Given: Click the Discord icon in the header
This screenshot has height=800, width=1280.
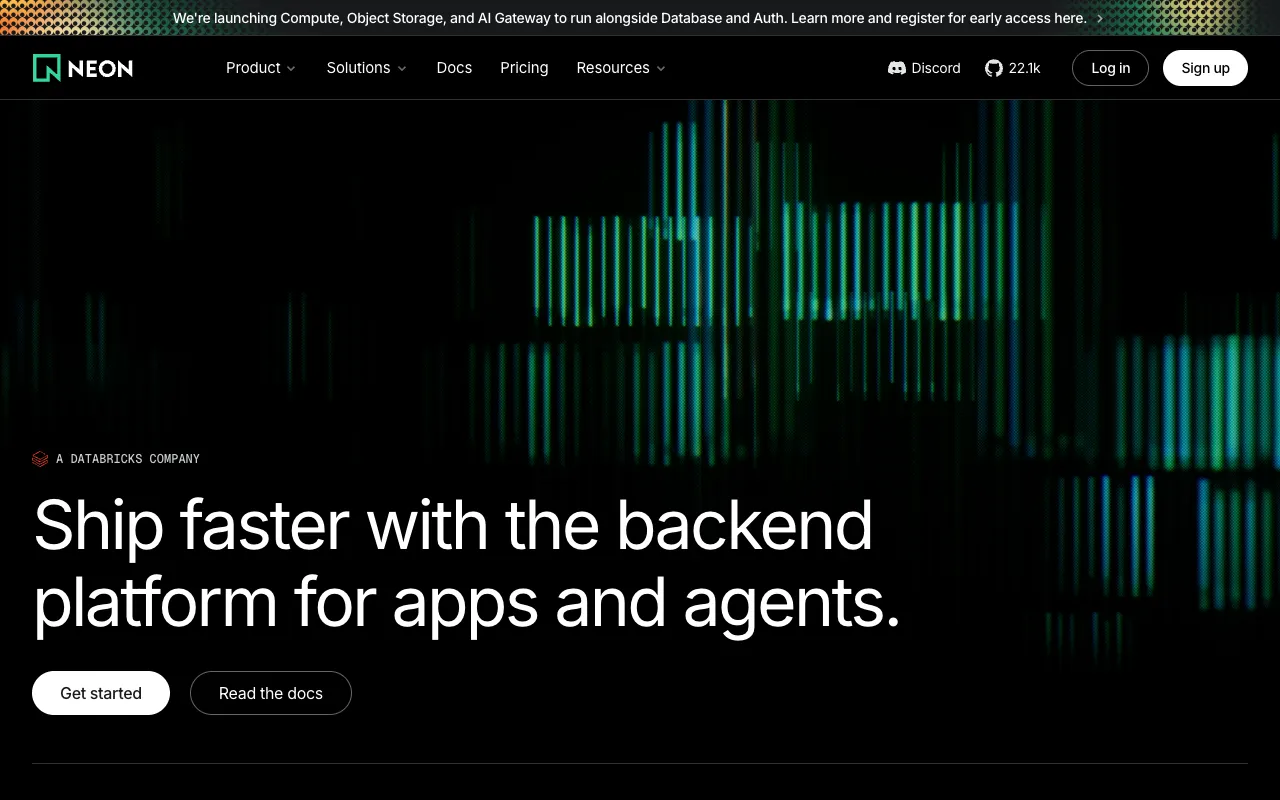Looking at the screenshot, I should coord(897,68).
